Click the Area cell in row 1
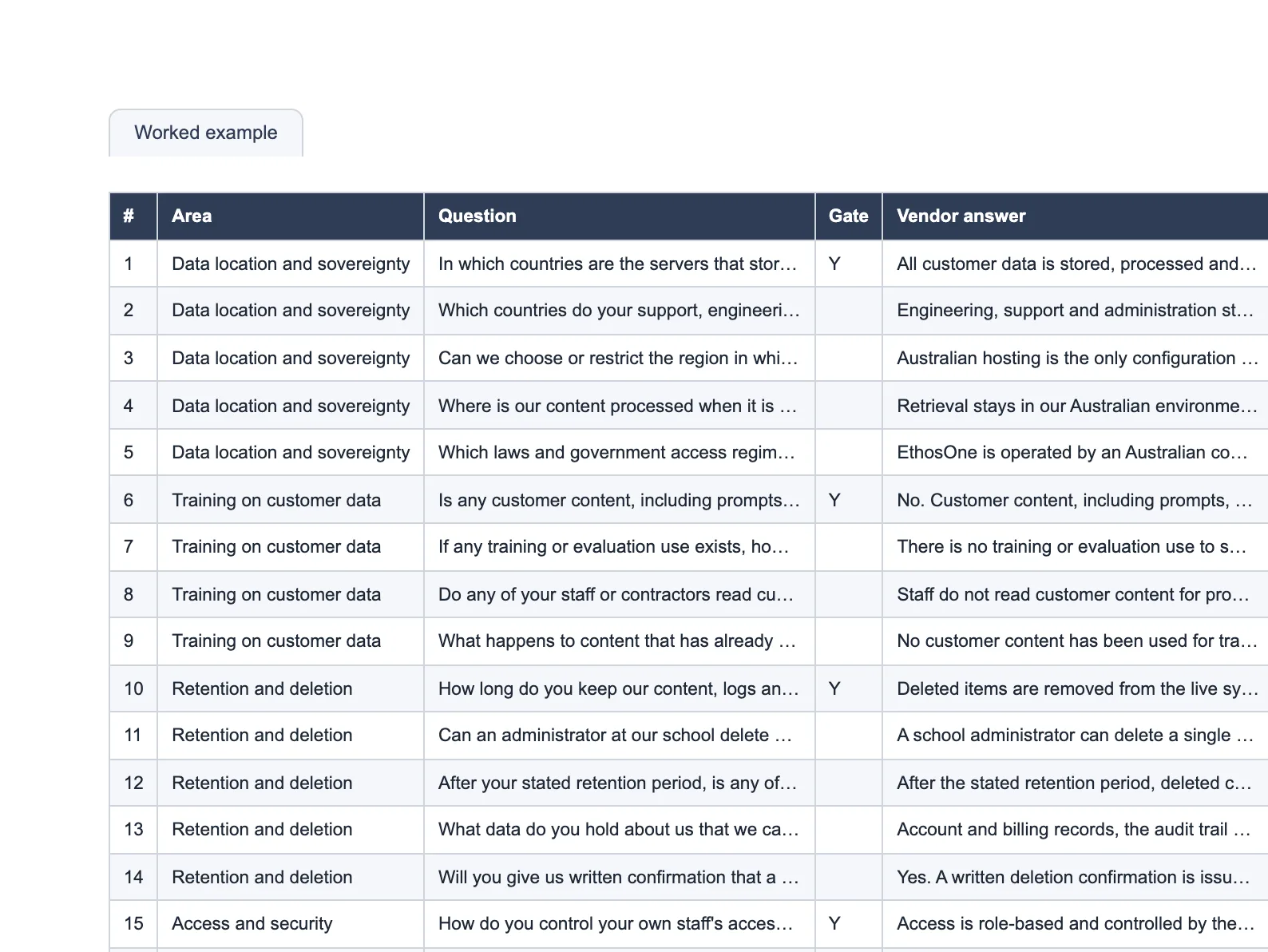Viewport: 1268px width, 952px height. pos(291,264)
